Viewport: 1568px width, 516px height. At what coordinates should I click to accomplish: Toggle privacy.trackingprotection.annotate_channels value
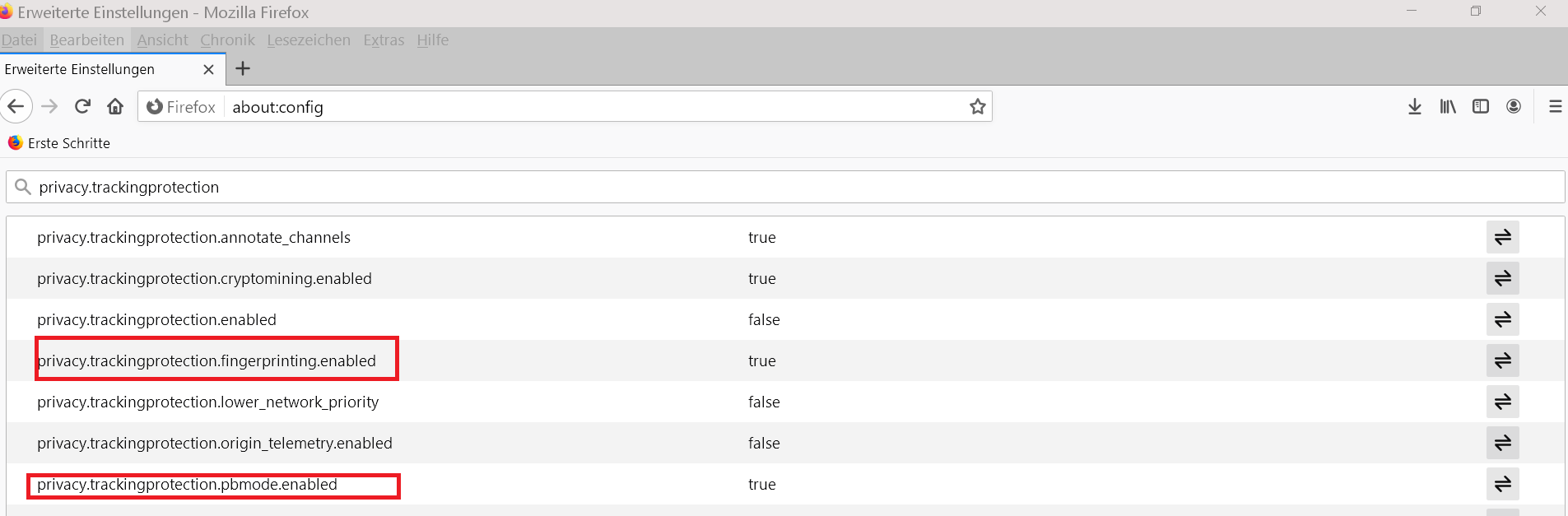1502,237
